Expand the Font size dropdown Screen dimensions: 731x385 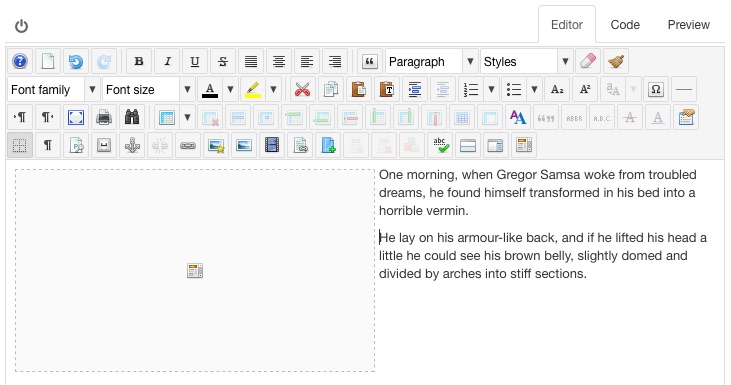[148, 89]
